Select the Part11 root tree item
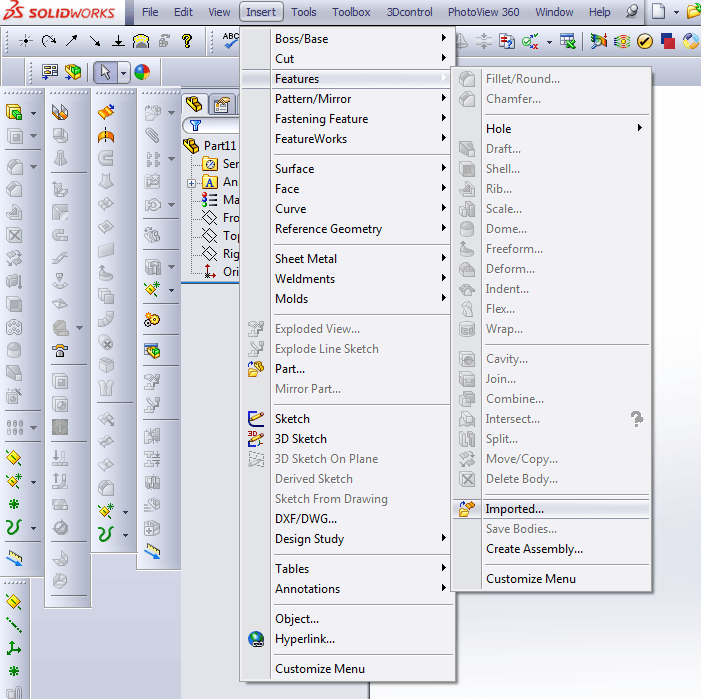 [210, 146]
